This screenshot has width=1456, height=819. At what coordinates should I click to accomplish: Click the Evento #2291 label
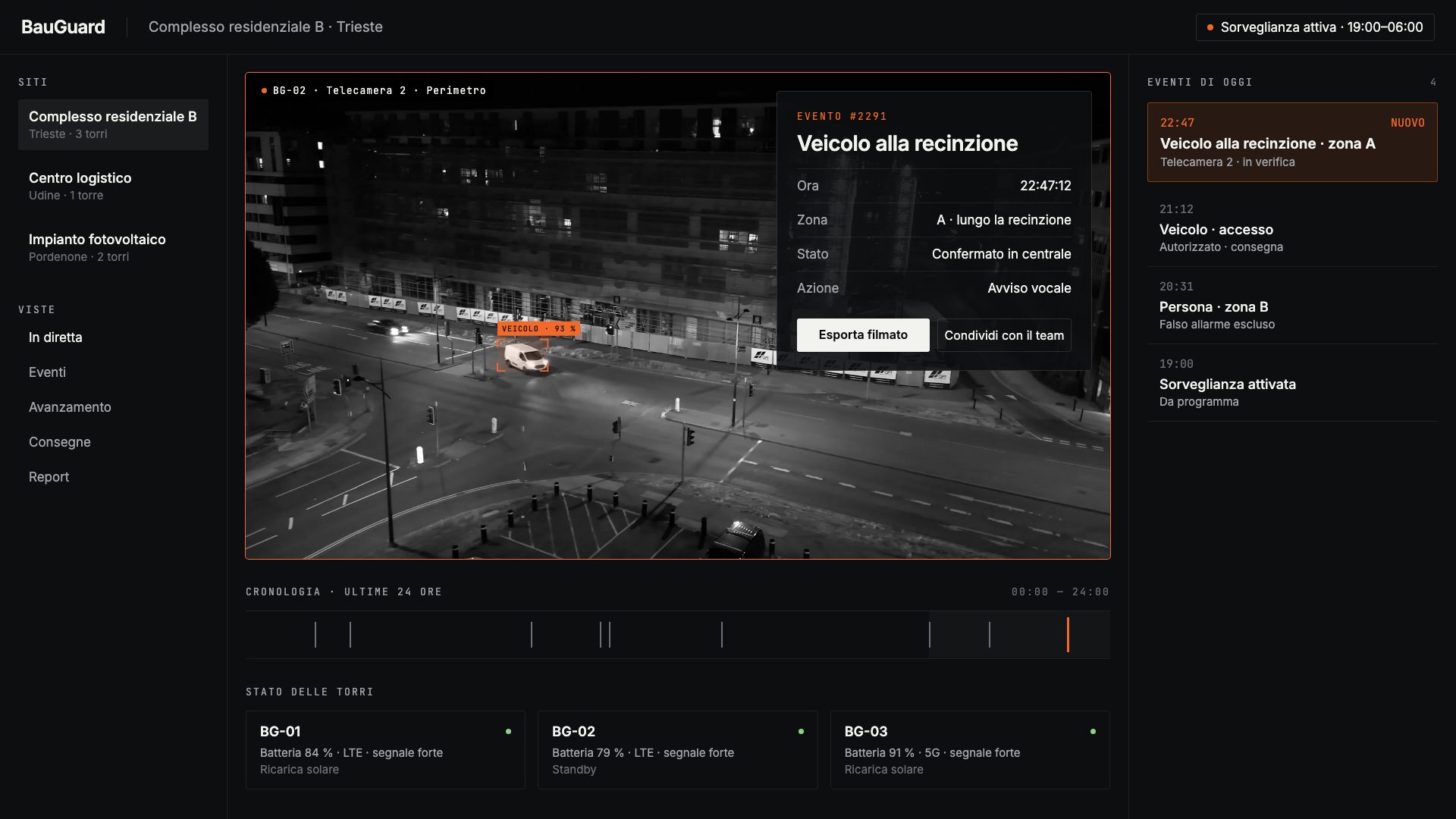(x=842, y=116)
